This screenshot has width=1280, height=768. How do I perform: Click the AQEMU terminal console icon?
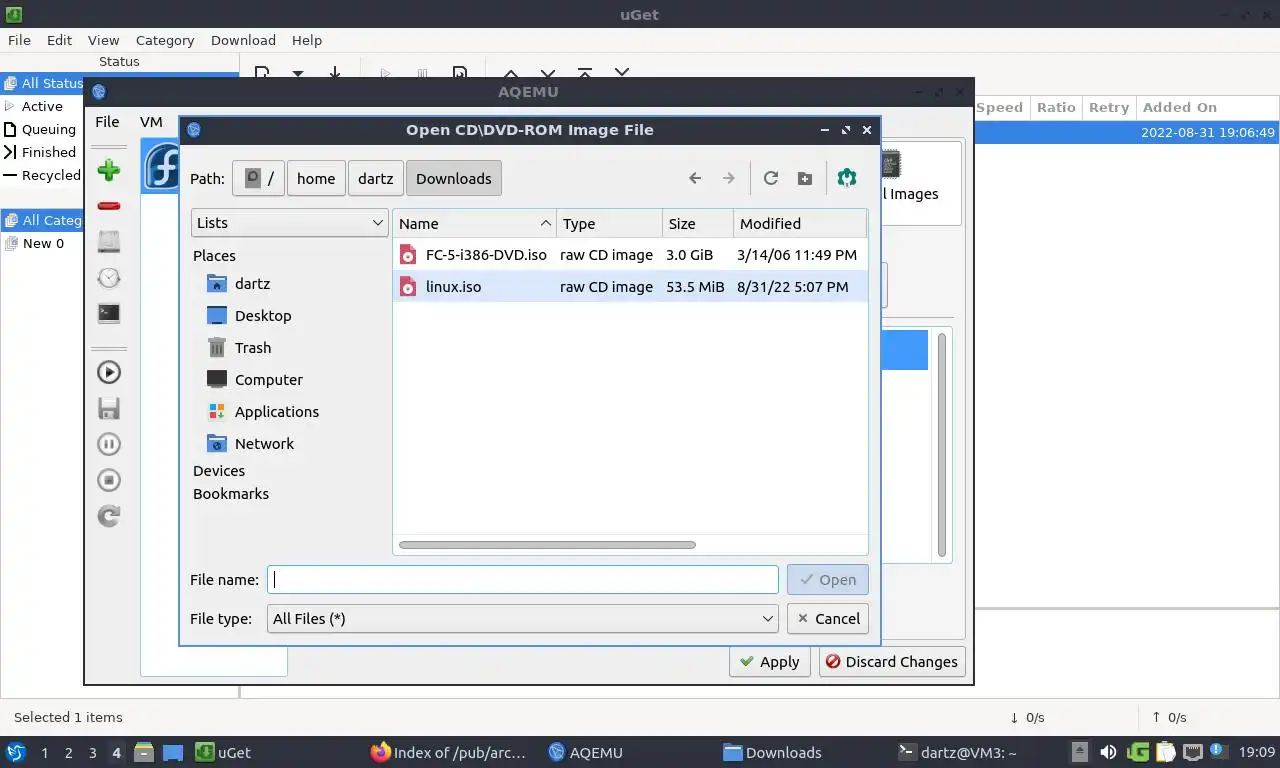click(109, 313)
